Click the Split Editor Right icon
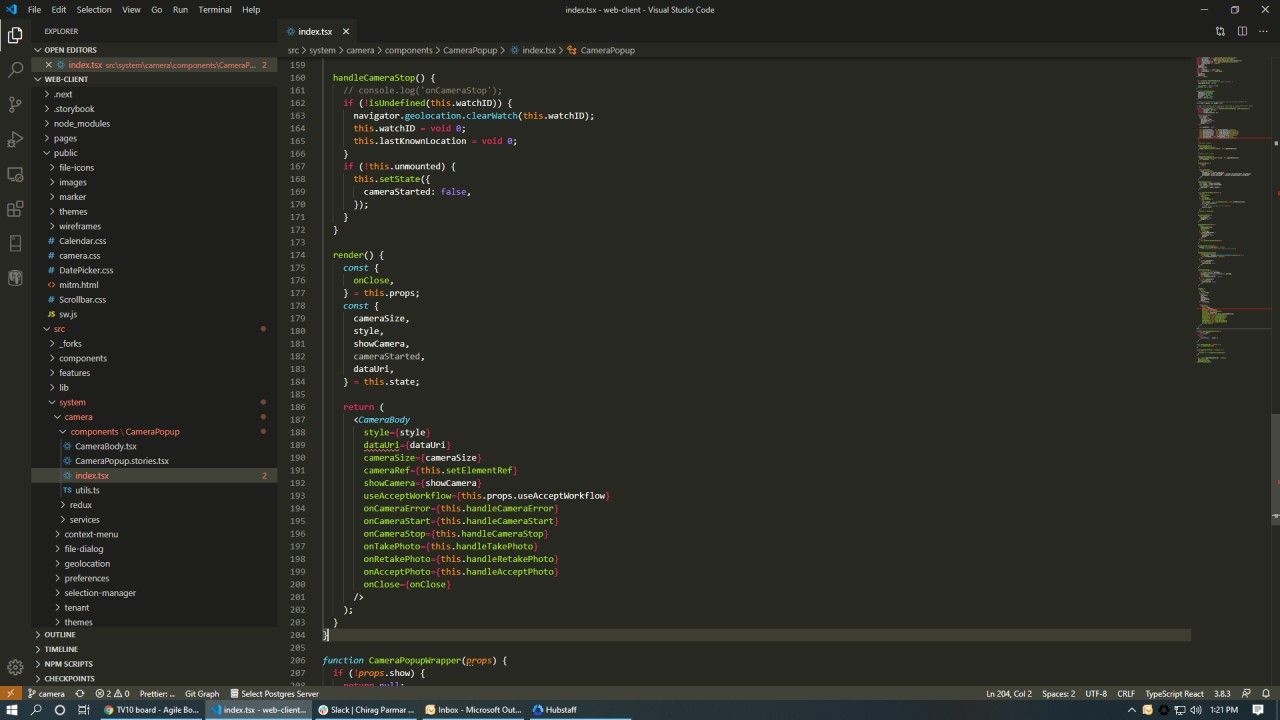The image size is (1280, 720). pyautogui.click(x=1242, y=31)
